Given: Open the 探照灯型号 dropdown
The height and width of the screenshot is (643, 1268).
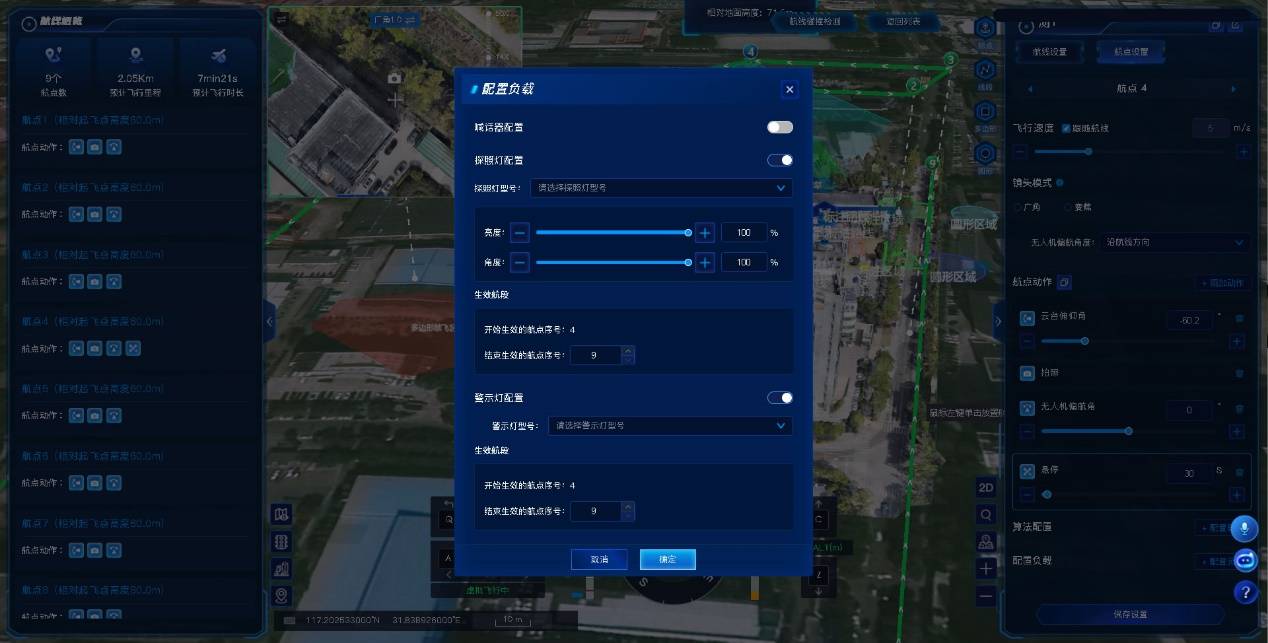Looking at the screenshot, I should (662, 188).
